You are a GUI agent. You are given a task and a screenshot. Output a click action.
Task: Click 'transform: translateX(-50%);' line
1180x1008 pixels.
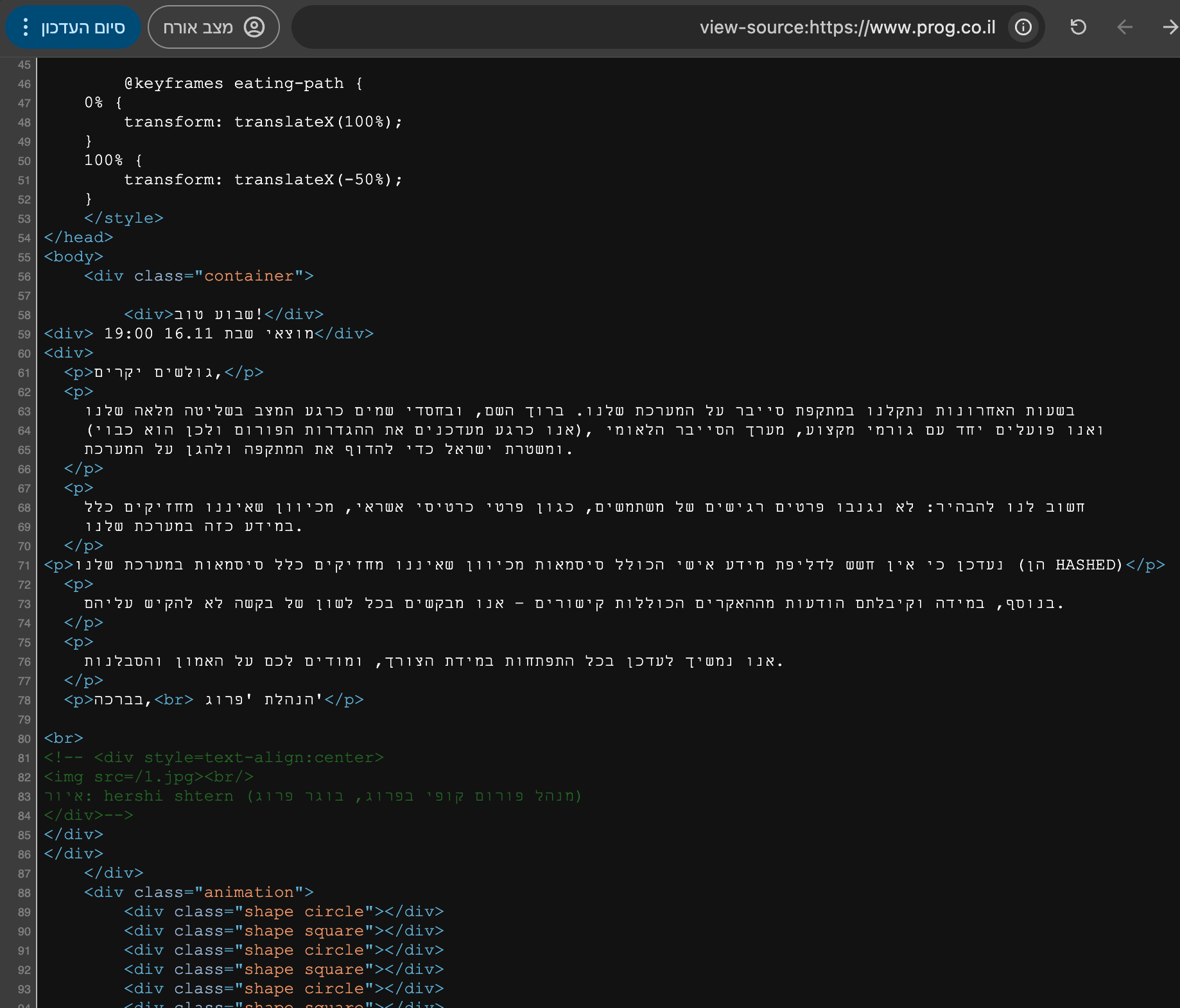263,180
